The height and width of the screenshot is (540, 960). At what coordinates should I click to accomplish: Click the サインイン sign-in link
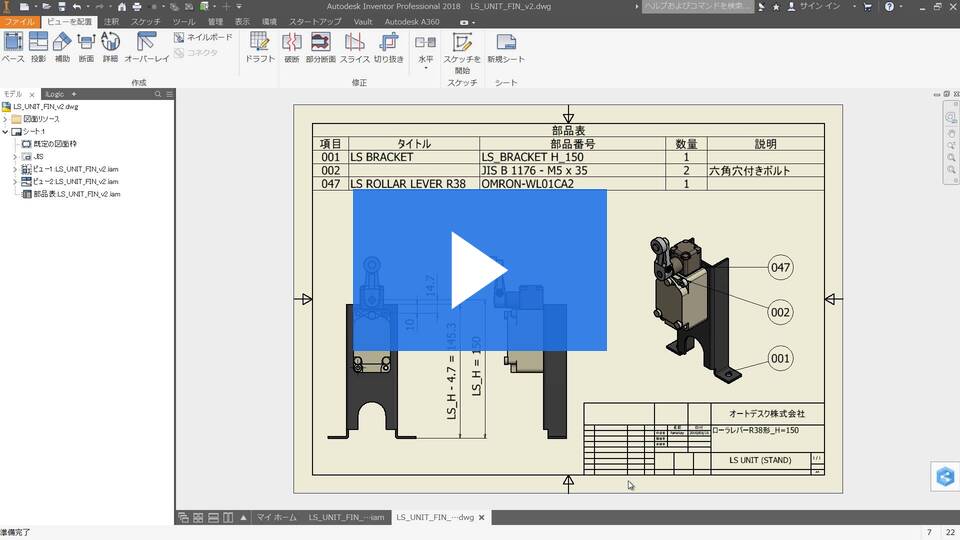[x=819, y=7]
